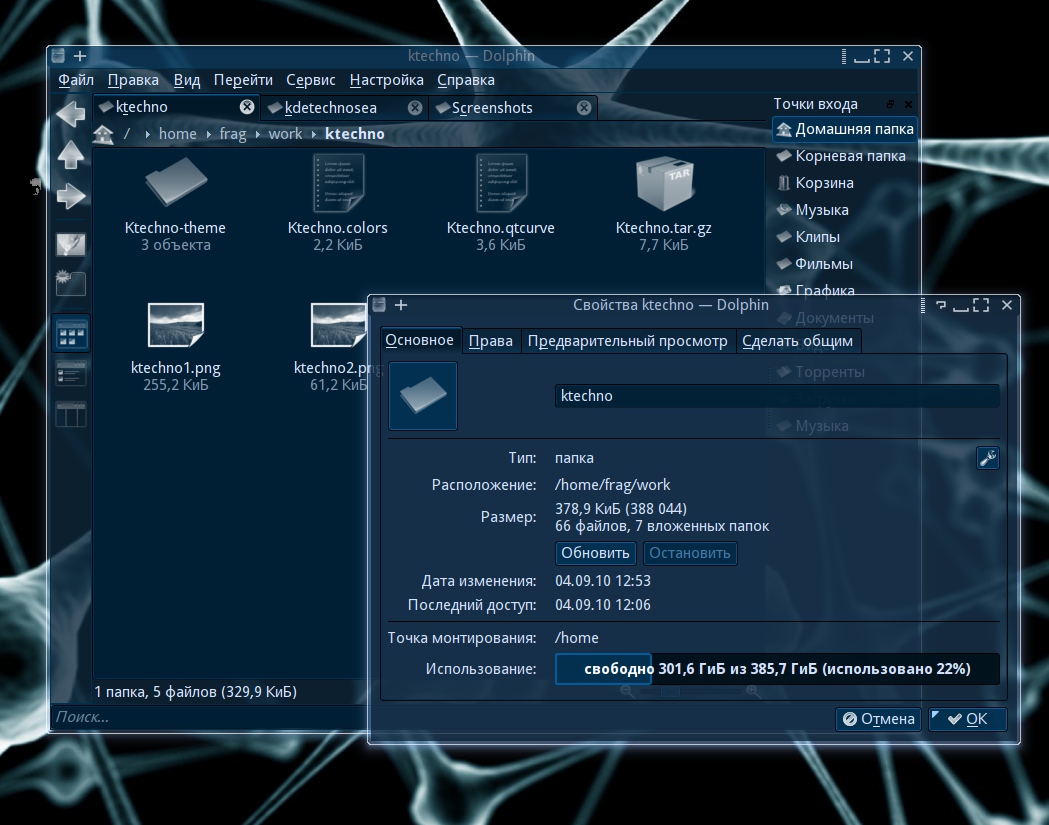Open the Dolphin window menu icon in title bar

[59, 56]
